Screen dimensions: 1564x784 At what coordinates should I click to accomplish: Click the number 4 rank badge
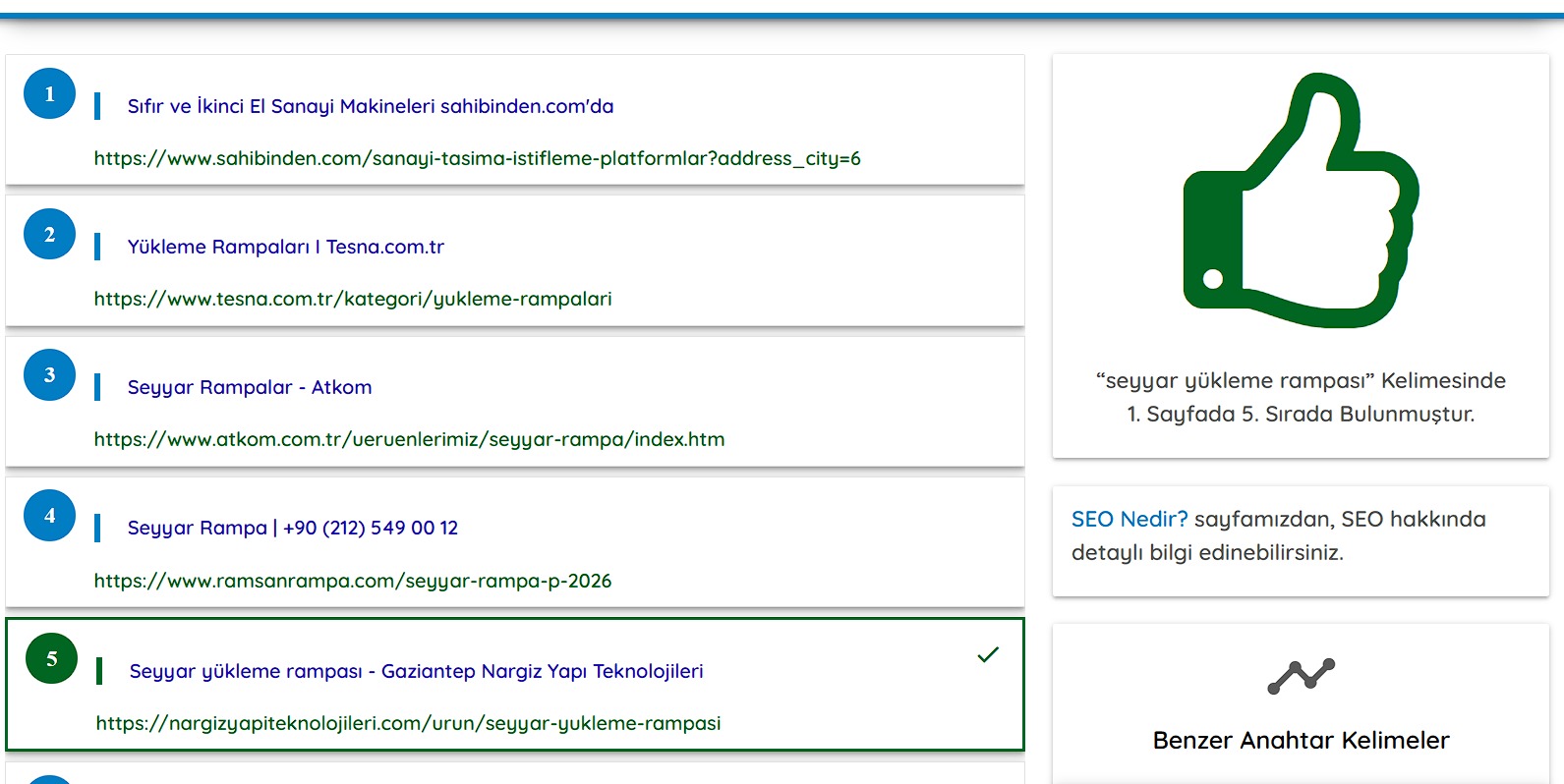49,515
